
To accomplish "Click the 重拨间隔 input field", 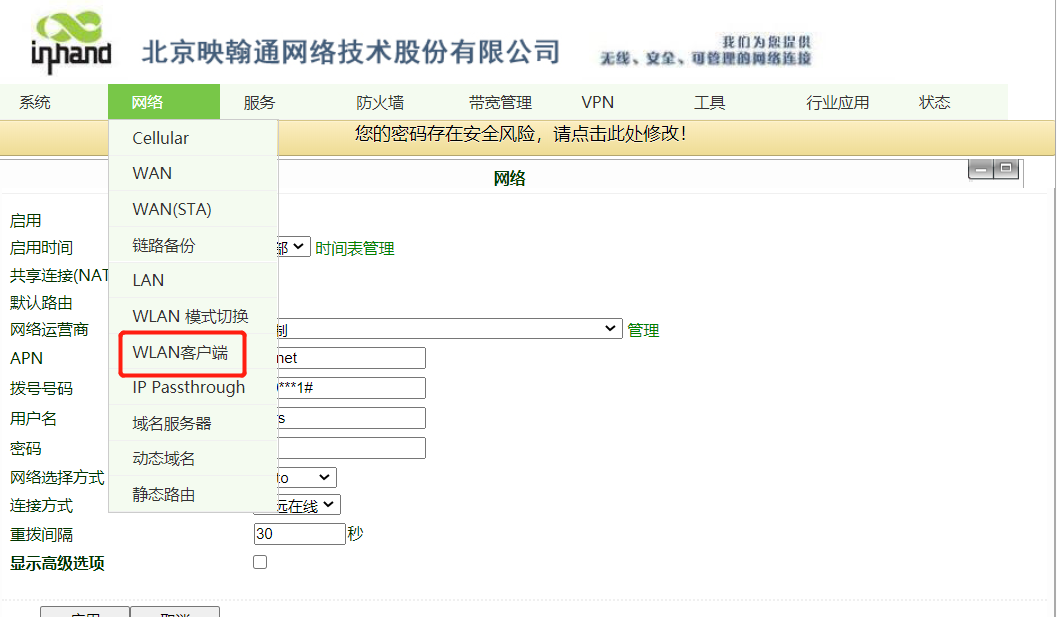I will [300, 534].
